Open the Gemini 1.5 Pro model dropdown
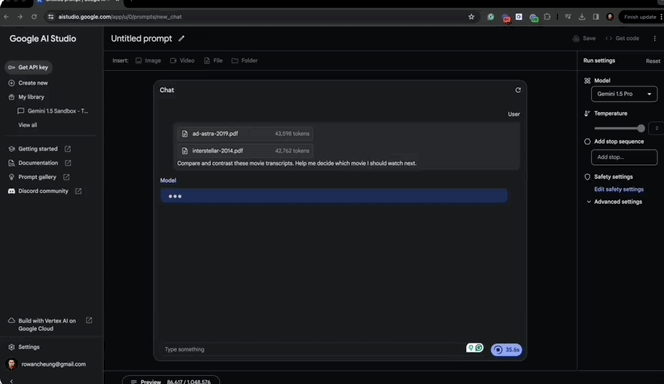The width and height of the screenshot is (664, 384). click(624, 94)
